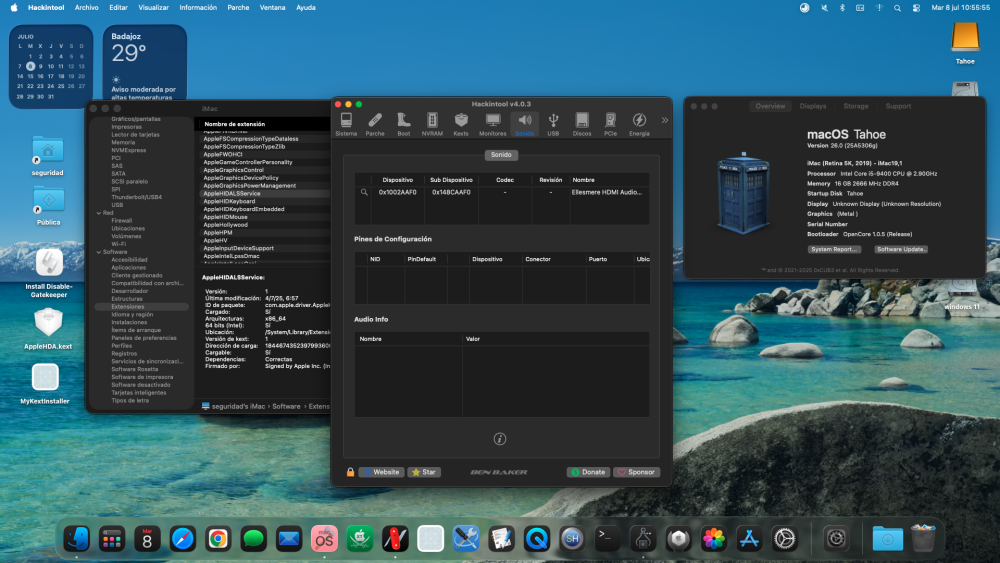Collapse the Software section in System Report sidebar
Screen dimensions: 1000x563
pos(99,252)
